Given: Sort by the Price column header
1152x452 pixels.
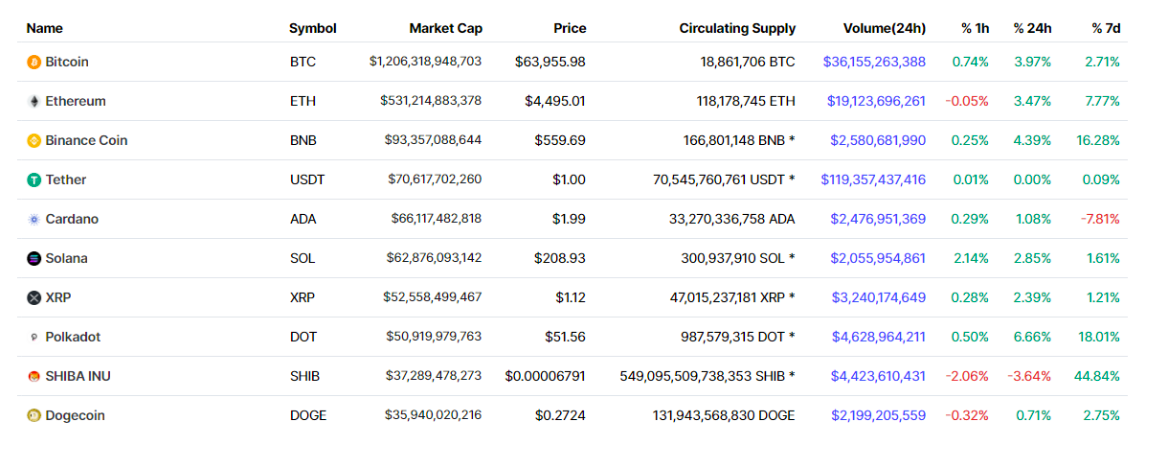Looking at the screenshot, I should pyautogui.click(x=569, y=28).
